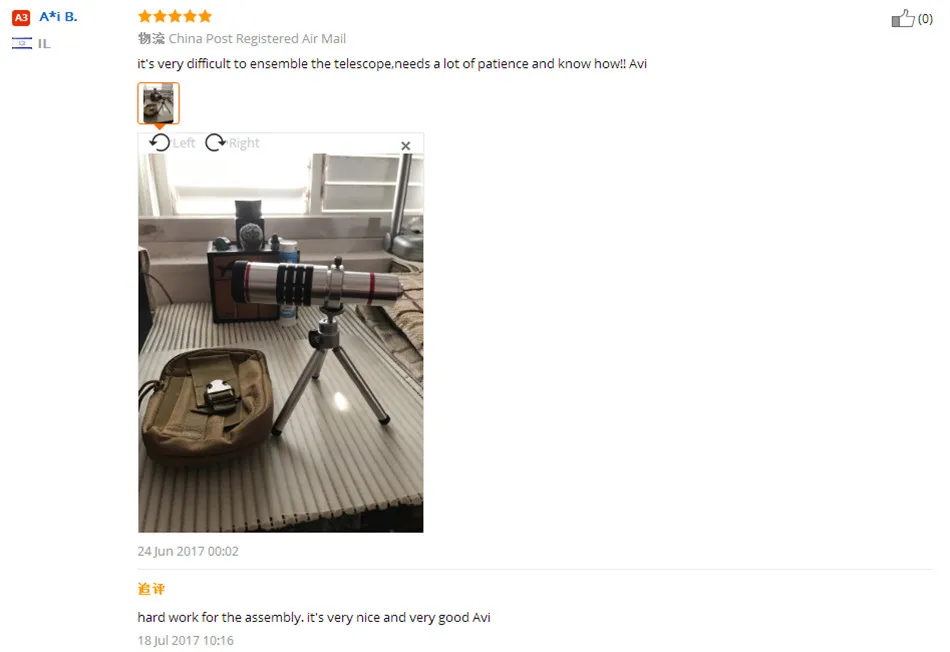Screen dimensions: 950x652
Task: Click the review date 24 Jun 2017 00:02
Action: click(x=188, y=551)
